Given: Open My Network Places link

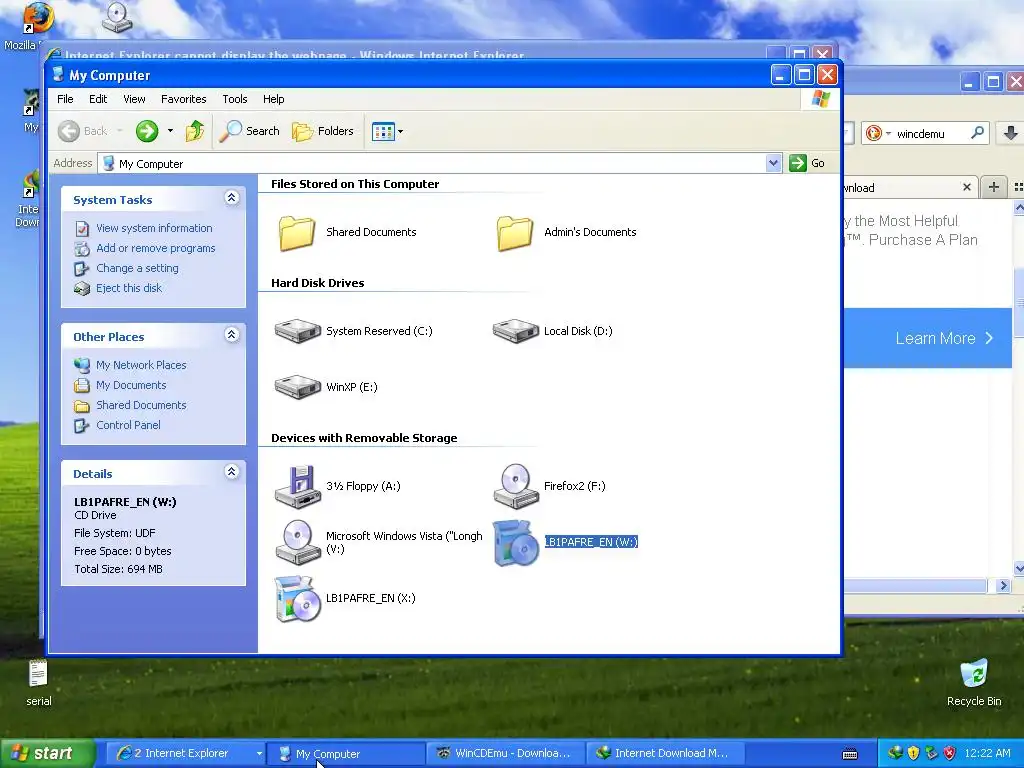Looking at the screenshot, I should click(141, 365).
